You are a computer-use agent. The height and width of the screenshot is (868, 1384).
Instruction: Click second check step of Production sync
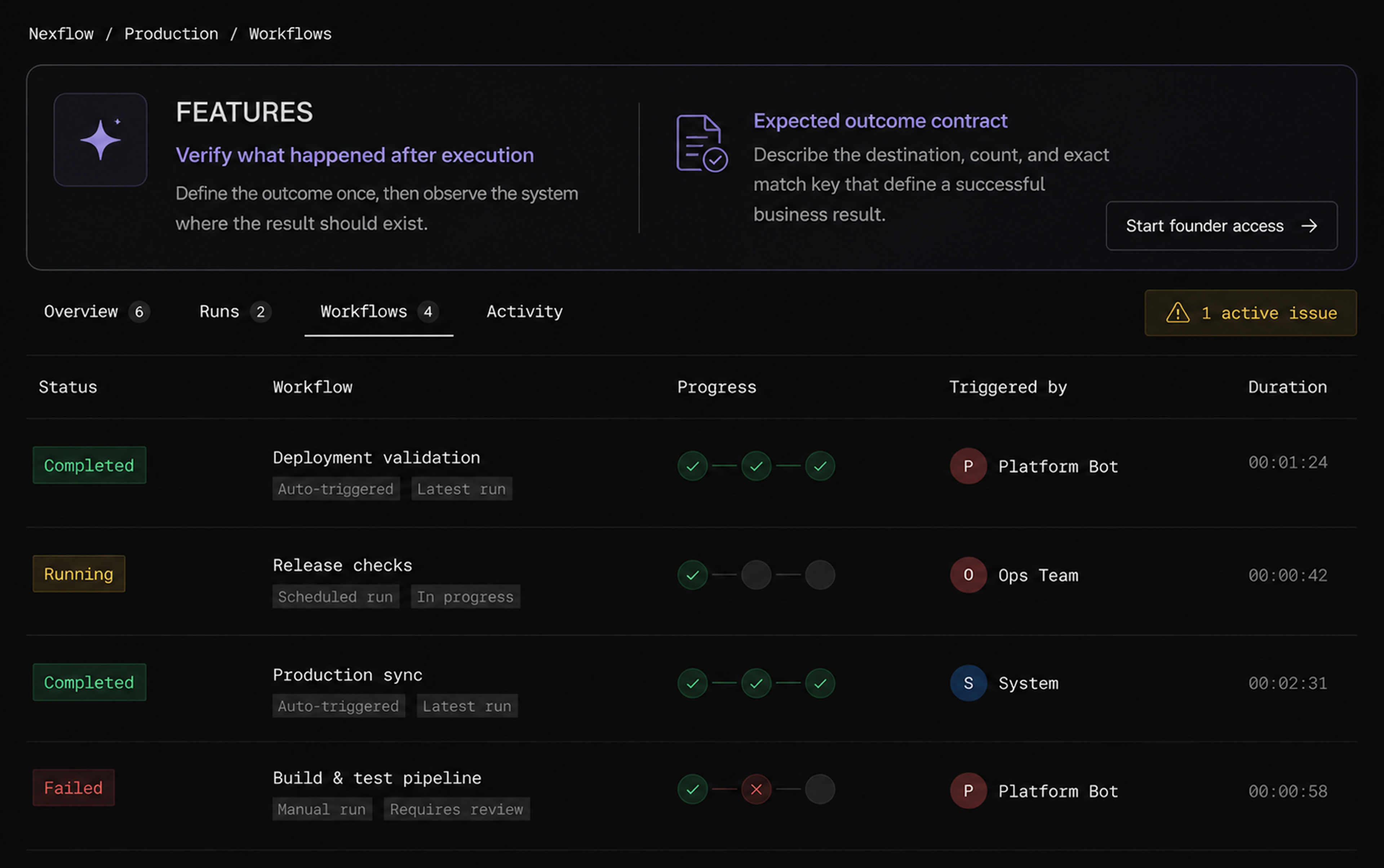(756, 683)
